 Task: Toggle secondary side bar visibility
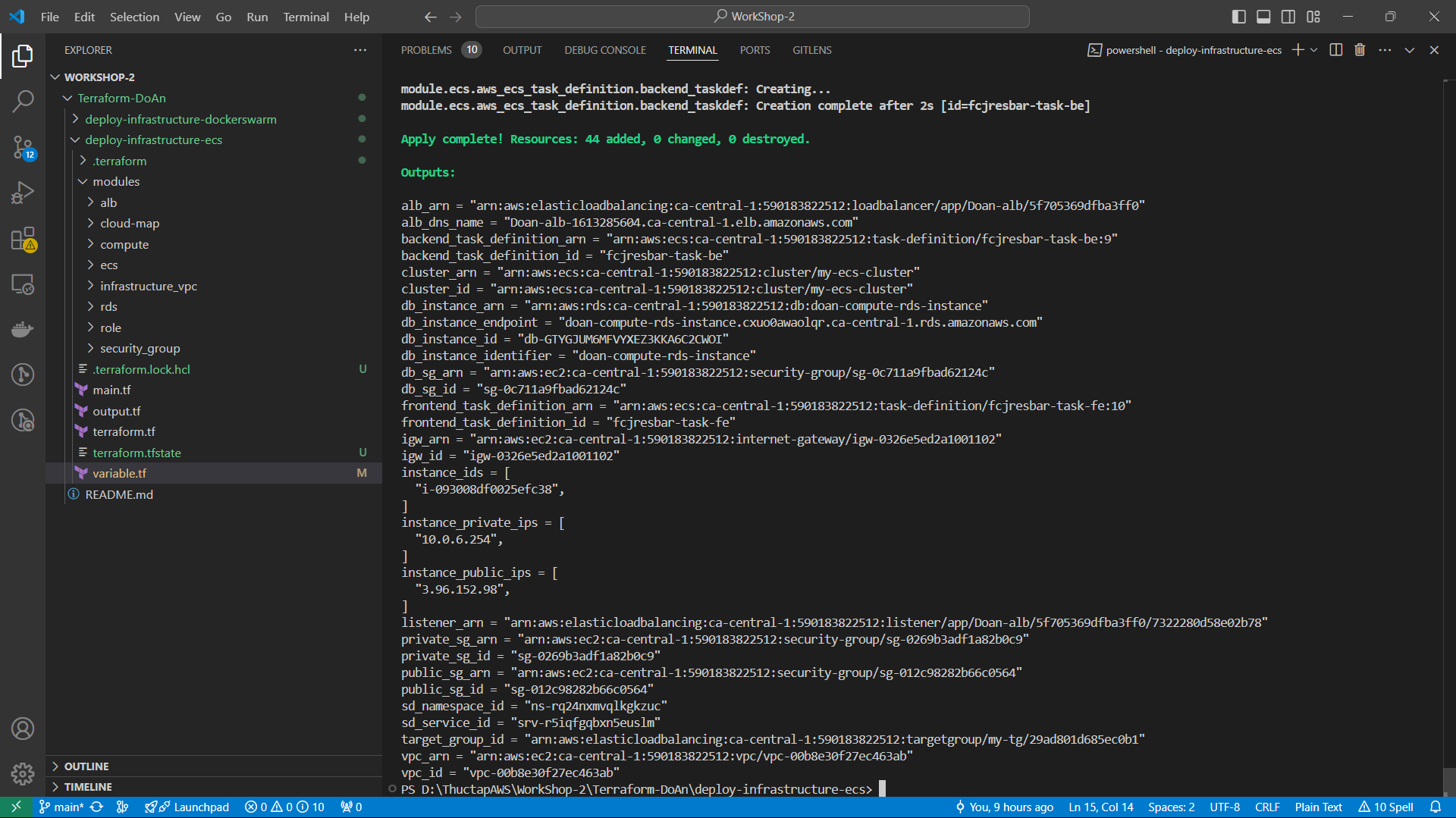(1288, 17)
